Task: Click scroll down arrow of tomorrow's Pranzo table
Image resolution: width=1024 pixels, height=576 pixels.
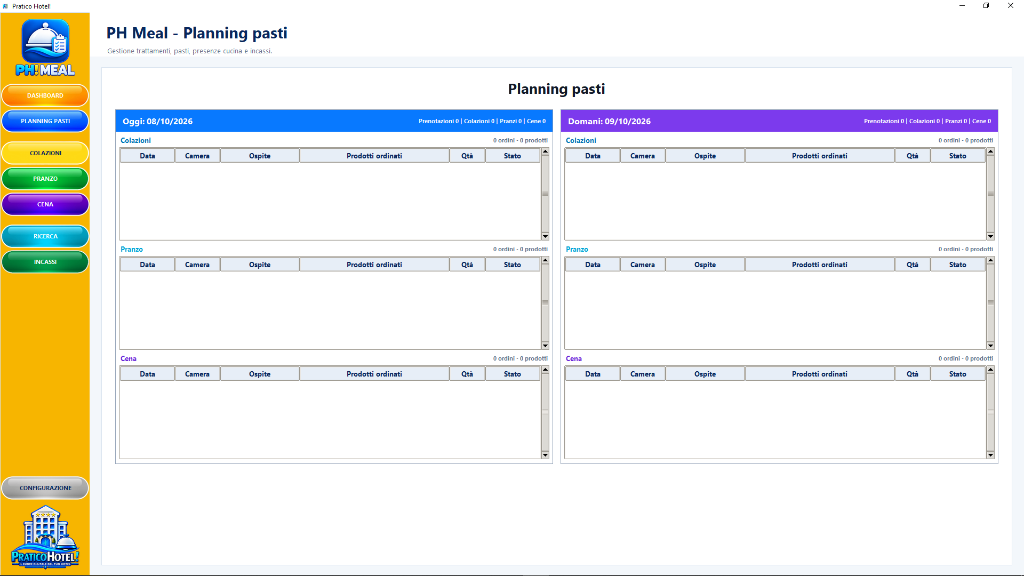Action: [x=991, y=345]
